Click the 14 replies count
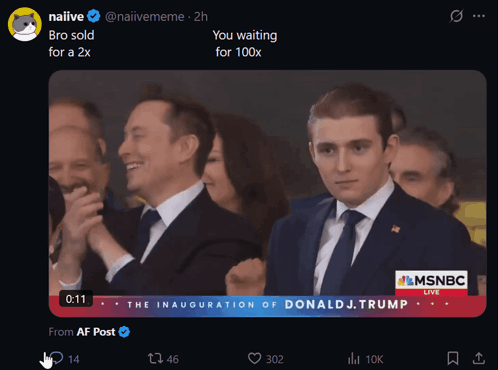The height and width of the screenshot is (370, 498). tap(74, 359)
